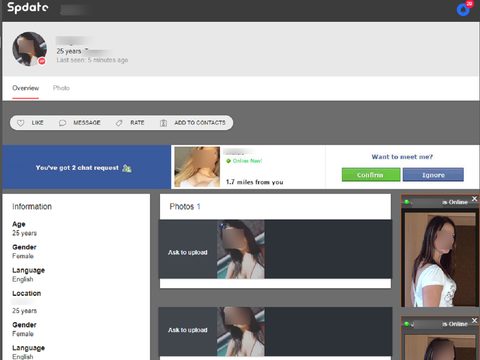Click the Rate tag icon

click(x=119, y=123)
